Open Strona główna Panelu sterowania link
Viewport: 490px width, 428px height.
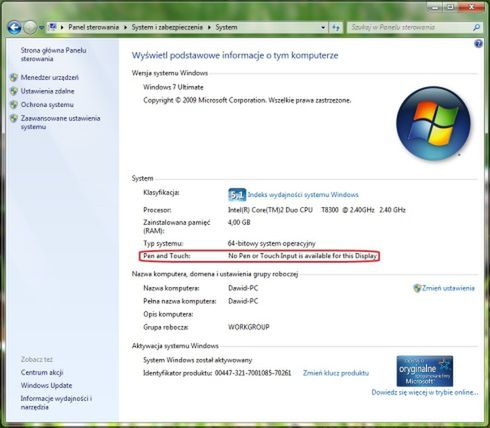[x=53, y=54]
